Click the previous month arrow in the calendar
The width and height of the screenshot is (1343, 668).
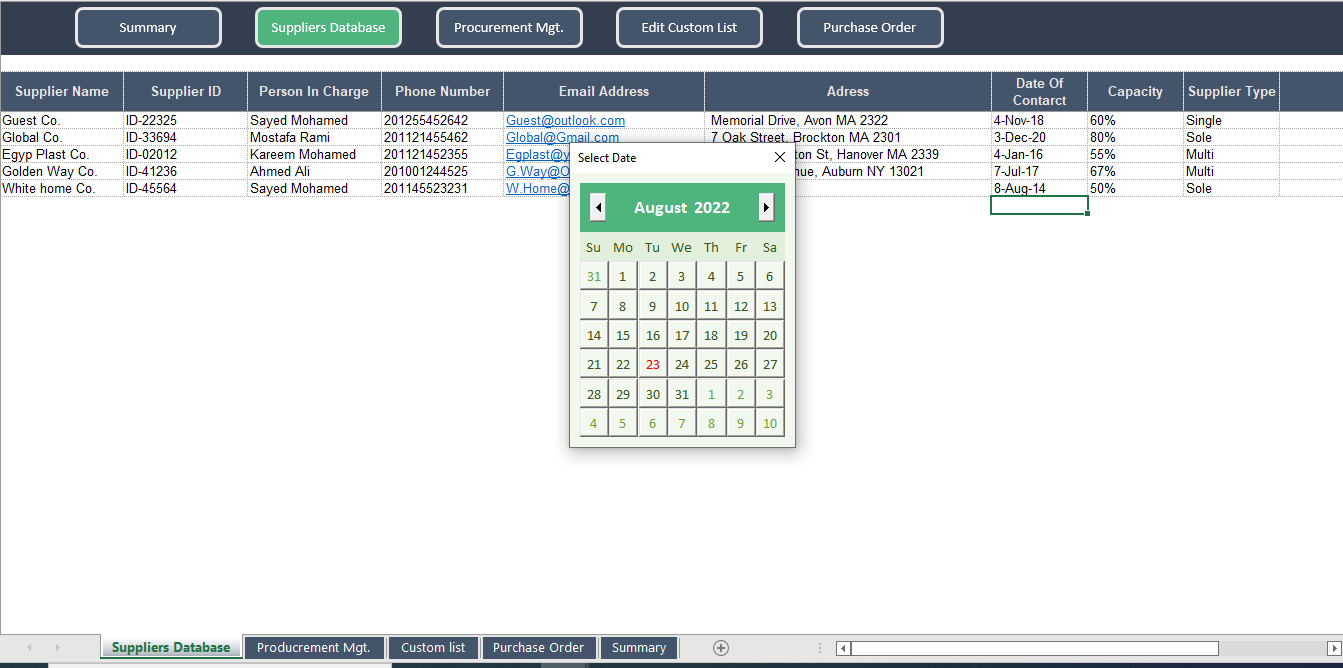596,207
